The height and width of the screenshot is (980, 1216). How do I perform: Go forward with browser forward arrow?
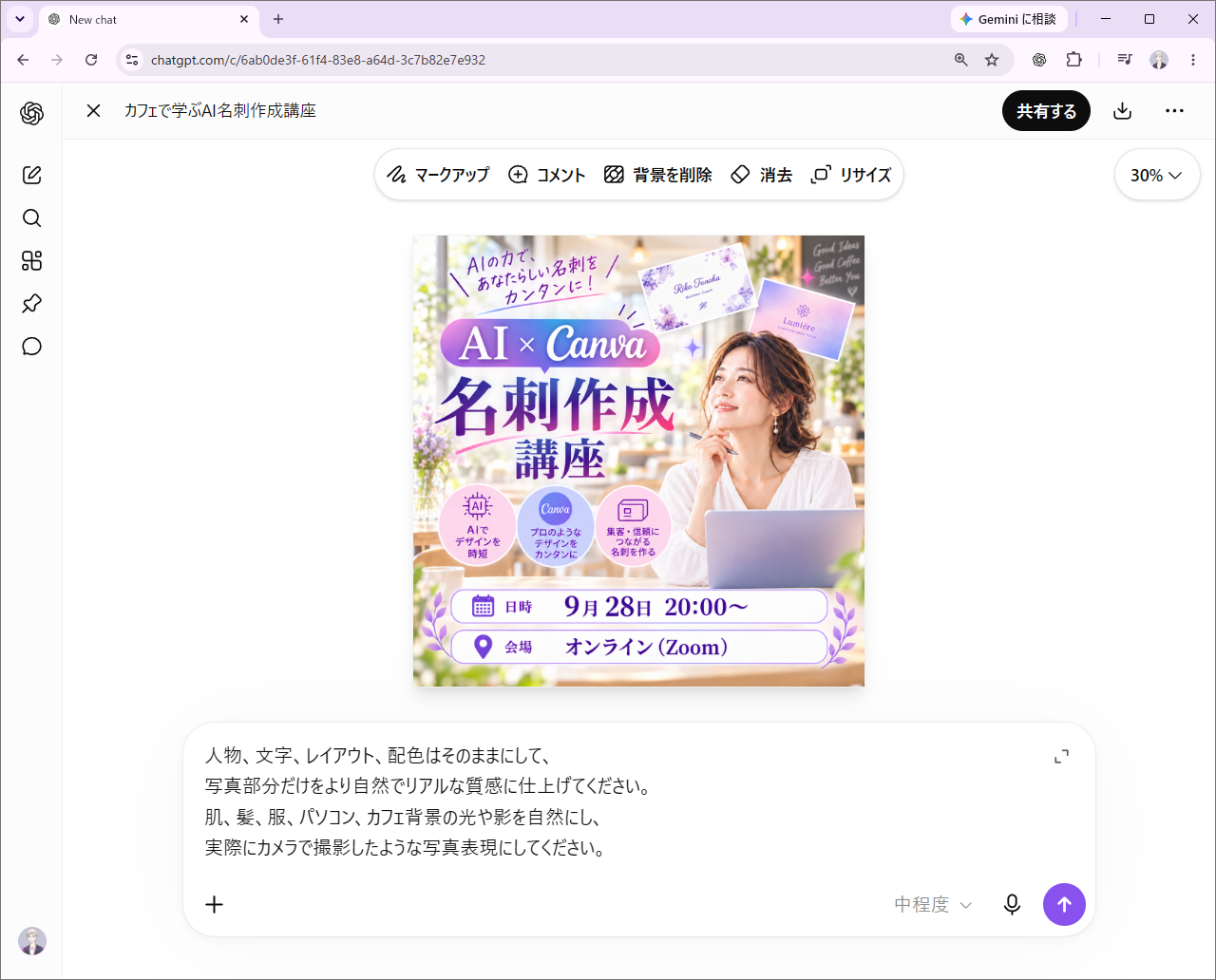57,60
